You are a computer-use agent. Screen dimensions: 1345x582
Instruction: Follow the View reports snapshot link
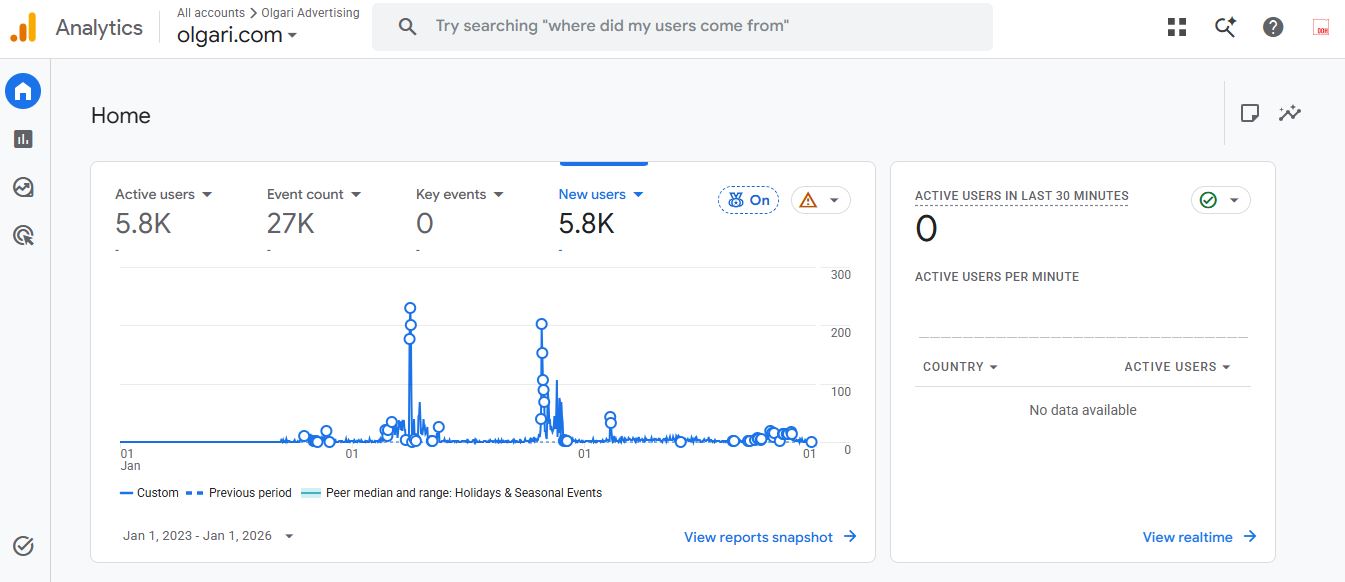coord(770,537)
